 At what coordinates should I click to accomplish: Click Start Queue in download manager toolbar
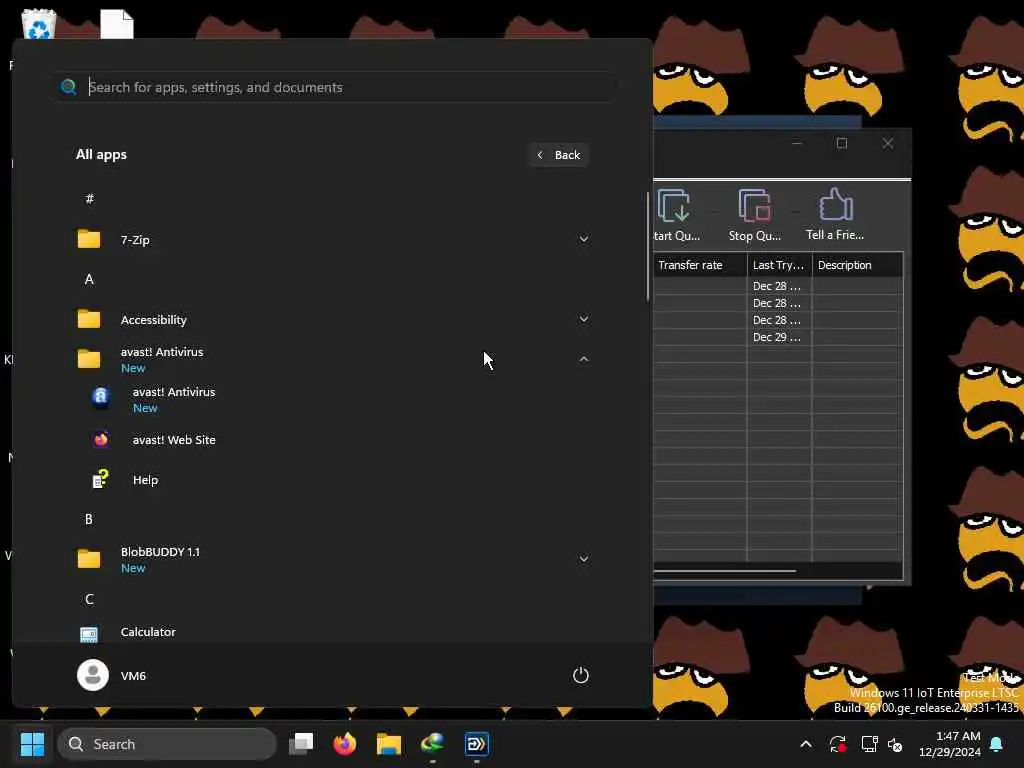coord(676,215)
